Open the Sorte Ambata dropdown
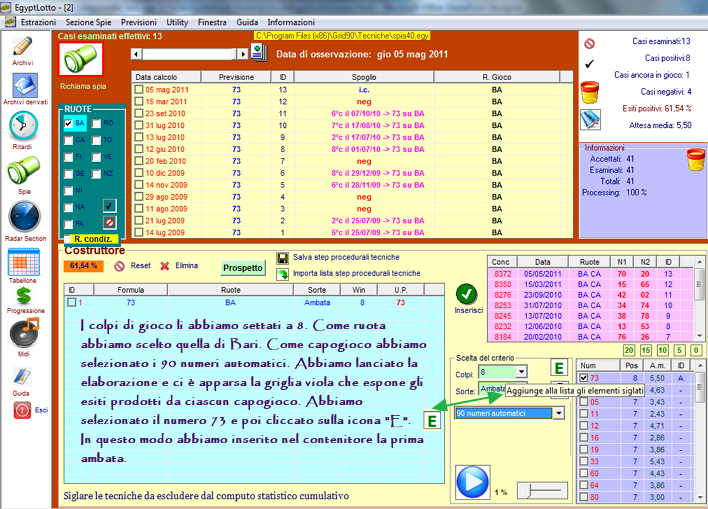The image size is (708, 509). (492, 389)
